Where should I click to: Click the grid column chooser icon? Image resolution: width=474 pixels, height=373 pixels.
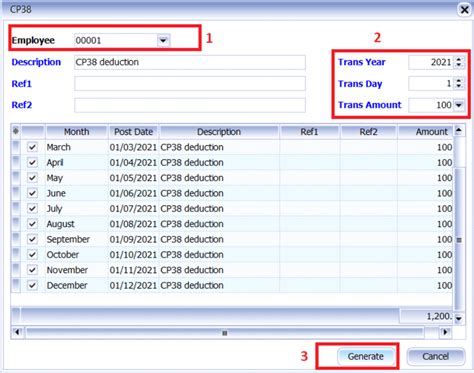16,131
